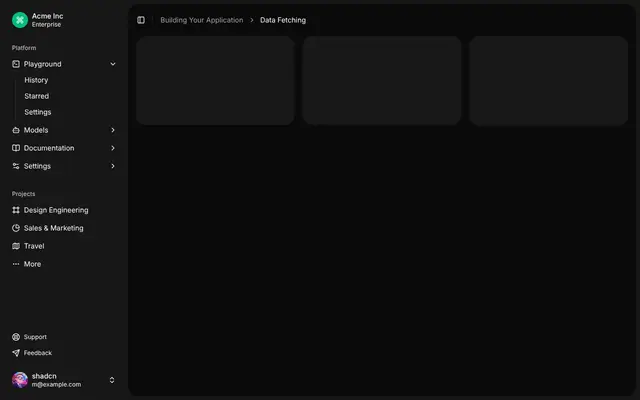Image resolution: width=640 pixels, height=400 pixels.
Task: Click the Acme Inc green logo
Action: [20, 20]
